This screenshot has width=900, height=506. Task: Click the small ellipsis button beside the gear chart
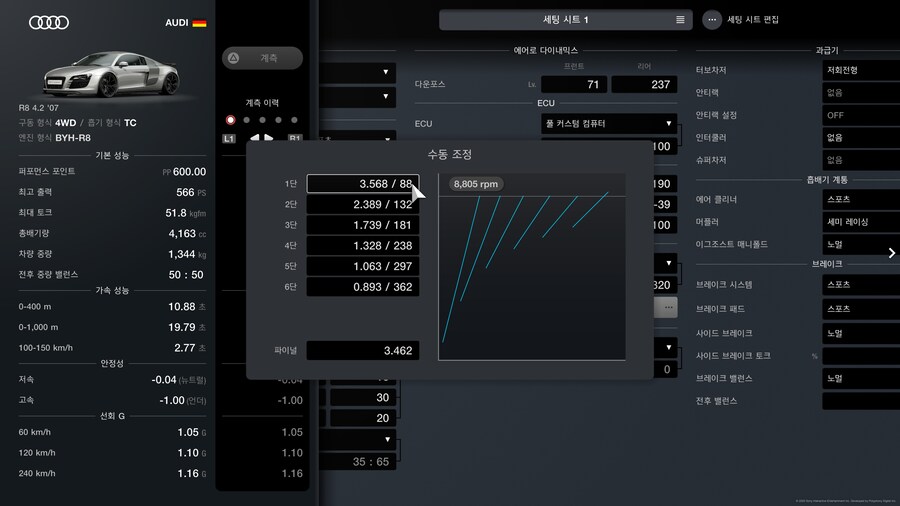[666, 308]
